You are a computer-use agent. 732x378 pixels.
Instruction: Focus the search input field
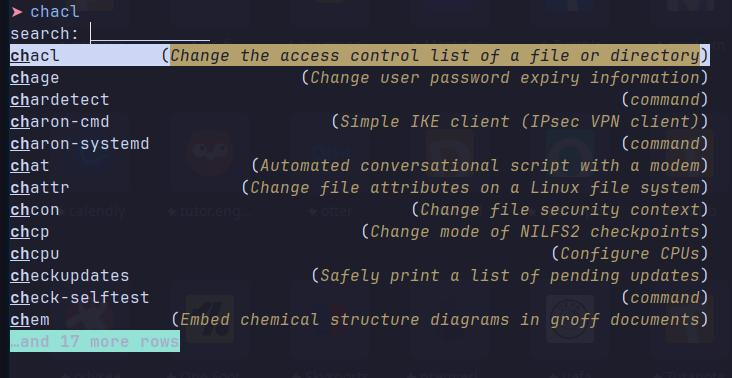click(150, 34)
